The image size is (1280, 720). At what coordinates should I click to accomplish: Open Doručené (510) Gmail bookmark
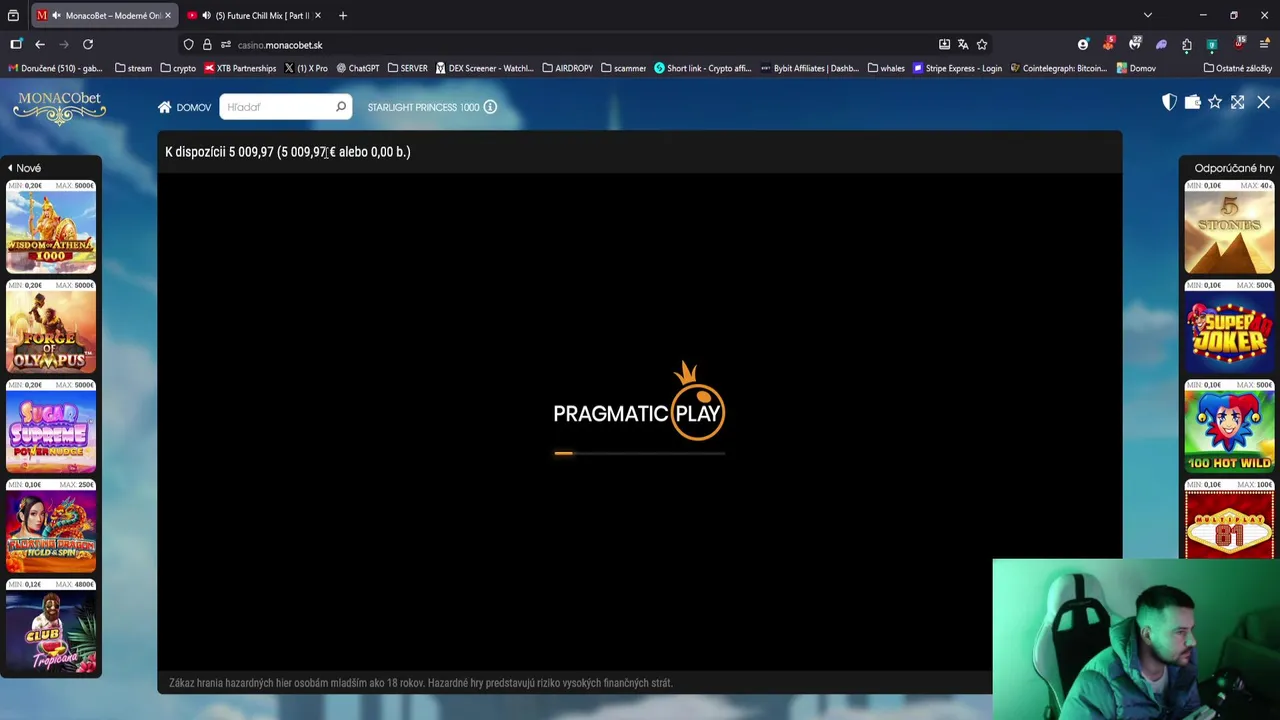pyautogui.click(x=55, y=68)
